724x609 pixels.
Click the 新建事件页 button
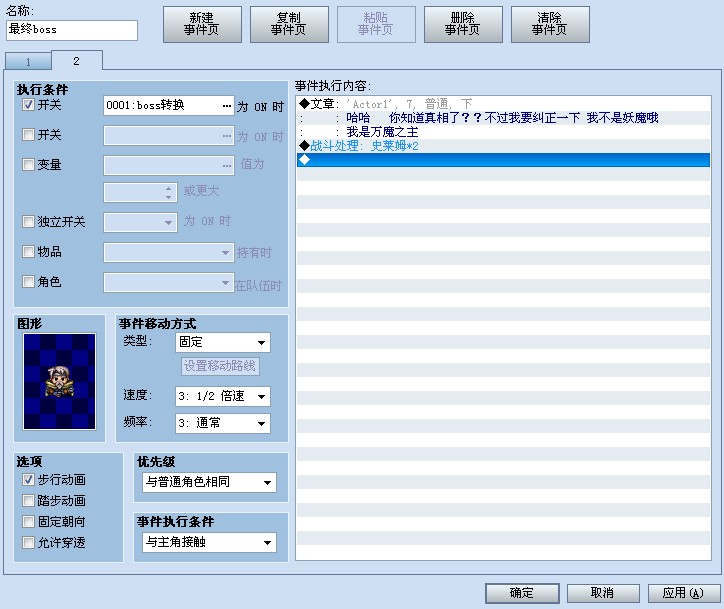[202, 24]
